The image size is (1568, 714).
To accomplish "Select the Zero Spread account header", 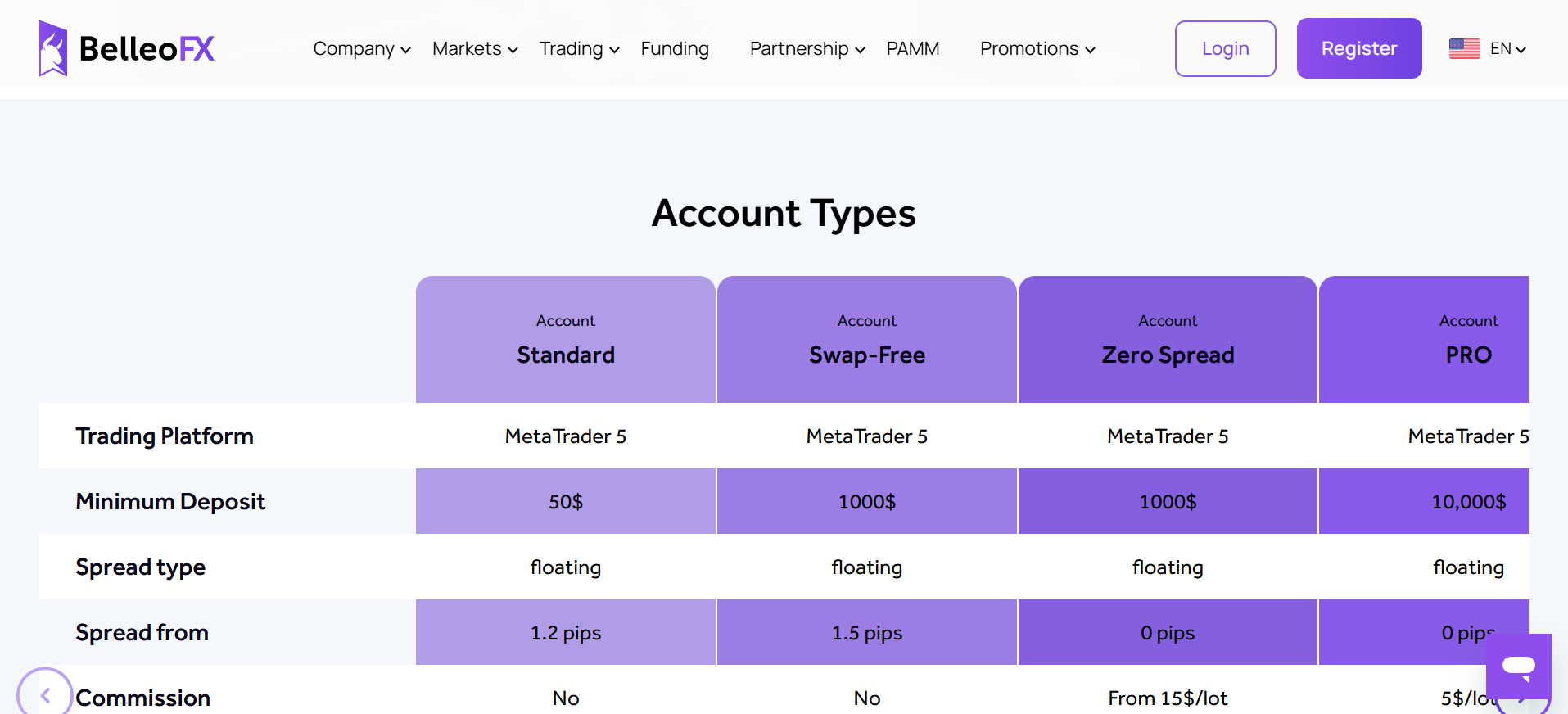I will tap(1168, 340).
